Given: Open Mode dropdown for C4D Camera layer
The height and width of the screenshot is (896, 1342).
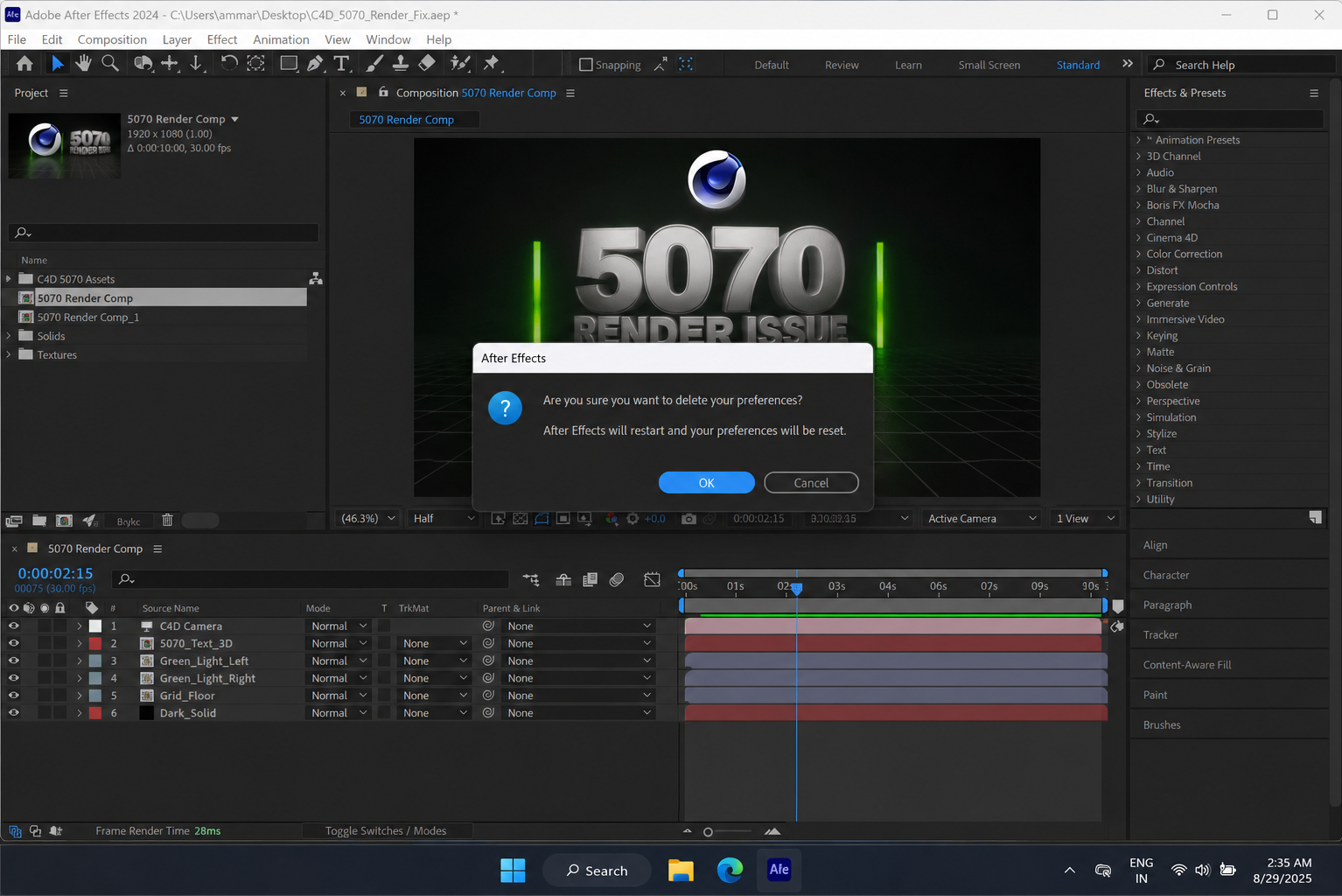Looking at the screenshot, I should click(339, 626).
